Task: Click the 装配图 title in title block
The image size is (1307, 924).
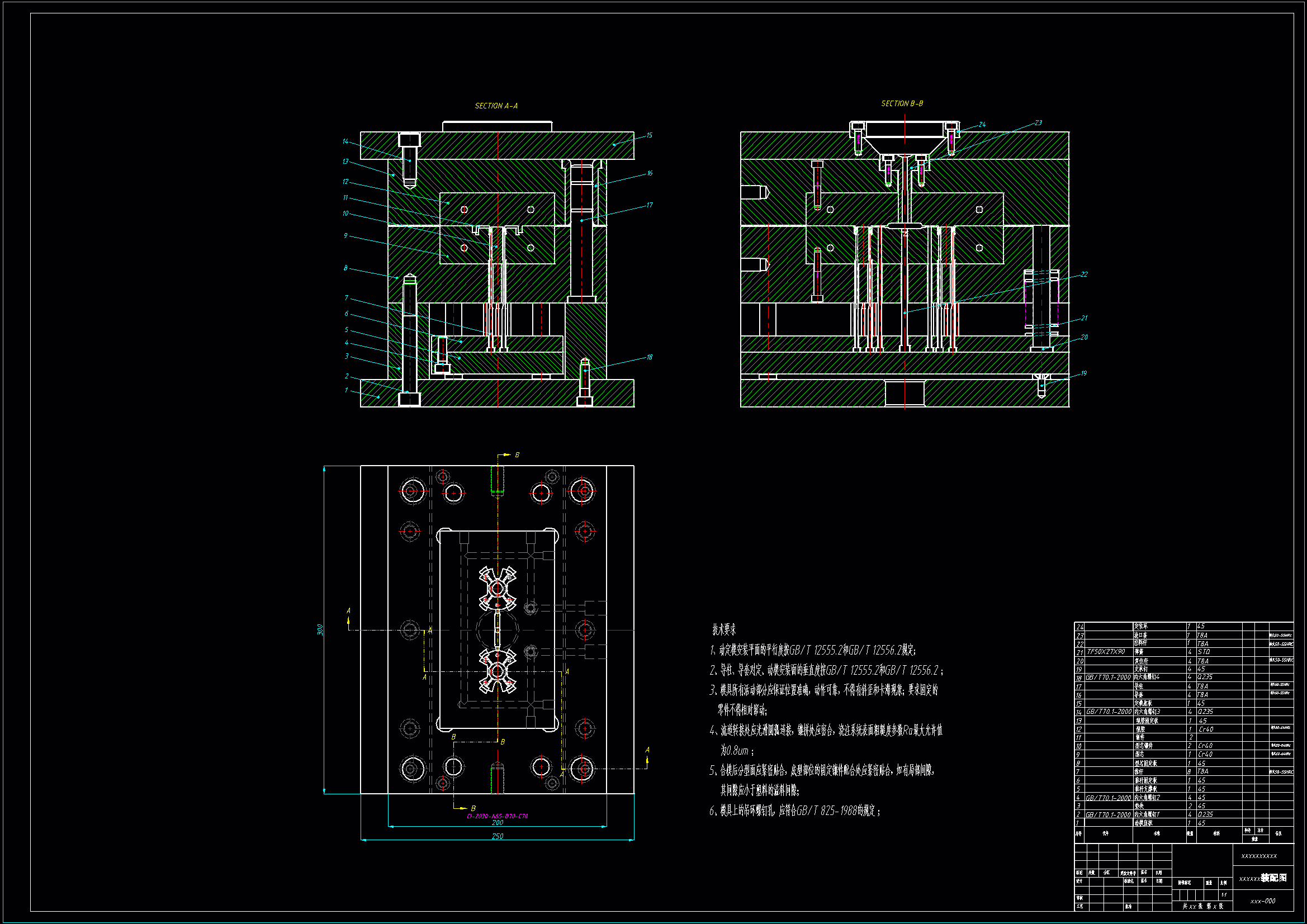Action: 1273,878
